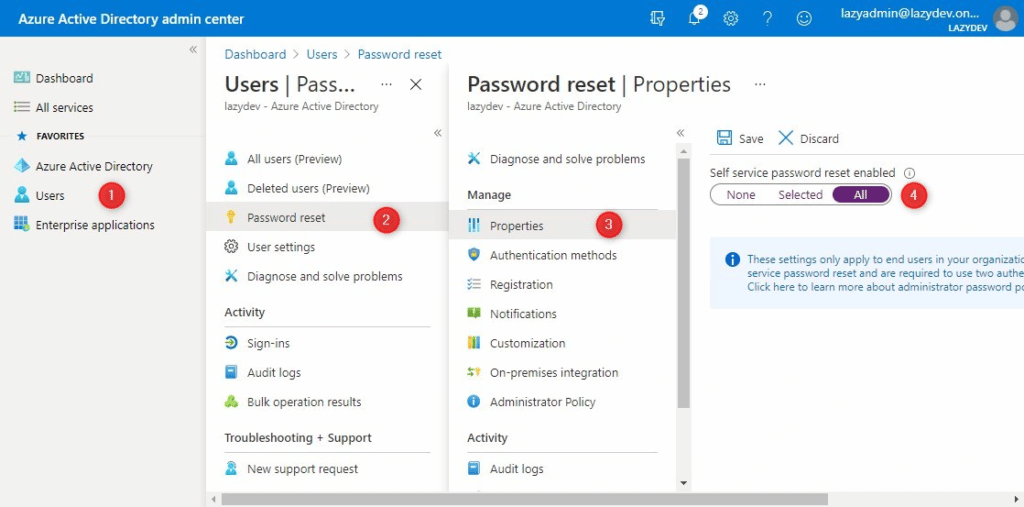This screenshot has width=1024, height=507.
Task: Open the notifications bell icon
Action: pyautogui.click(x=694, y=18)
